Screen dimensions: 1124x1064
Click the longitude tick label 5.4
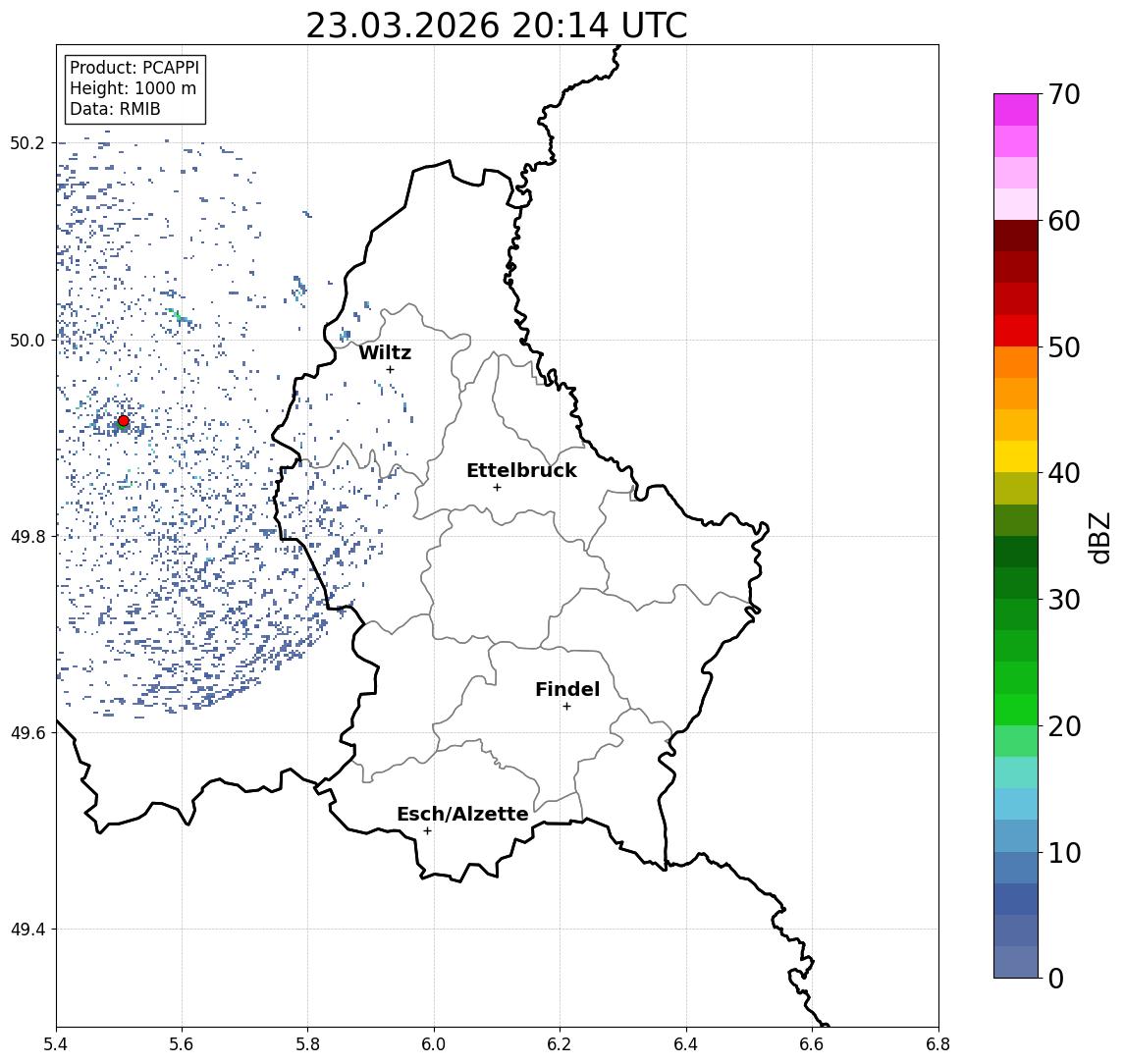[56, 1044]
